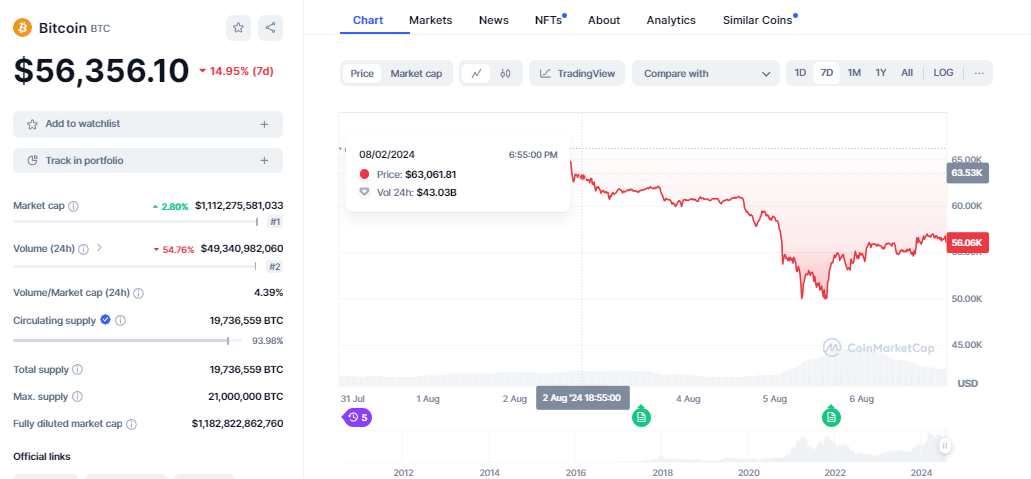
Task: Switch to line chart view
Action: point(476,73)
